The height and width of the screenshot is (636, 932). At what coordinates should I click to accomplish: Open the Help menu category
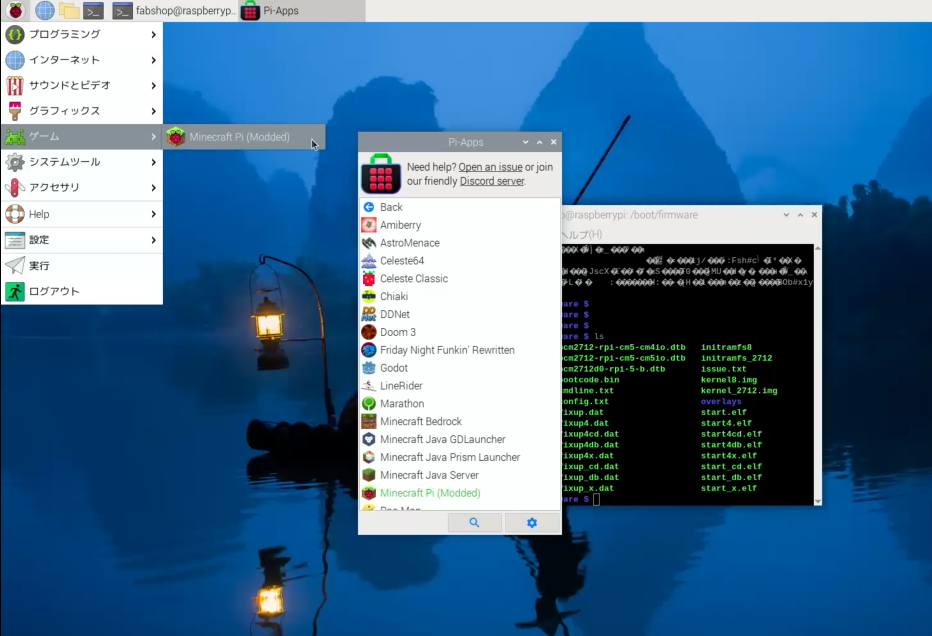81,214
